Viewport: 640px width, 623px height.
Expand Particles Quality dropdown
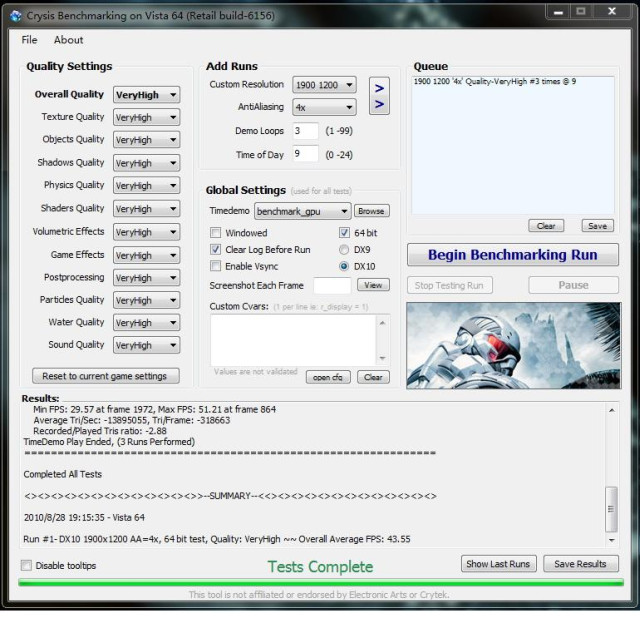[147, 300]
